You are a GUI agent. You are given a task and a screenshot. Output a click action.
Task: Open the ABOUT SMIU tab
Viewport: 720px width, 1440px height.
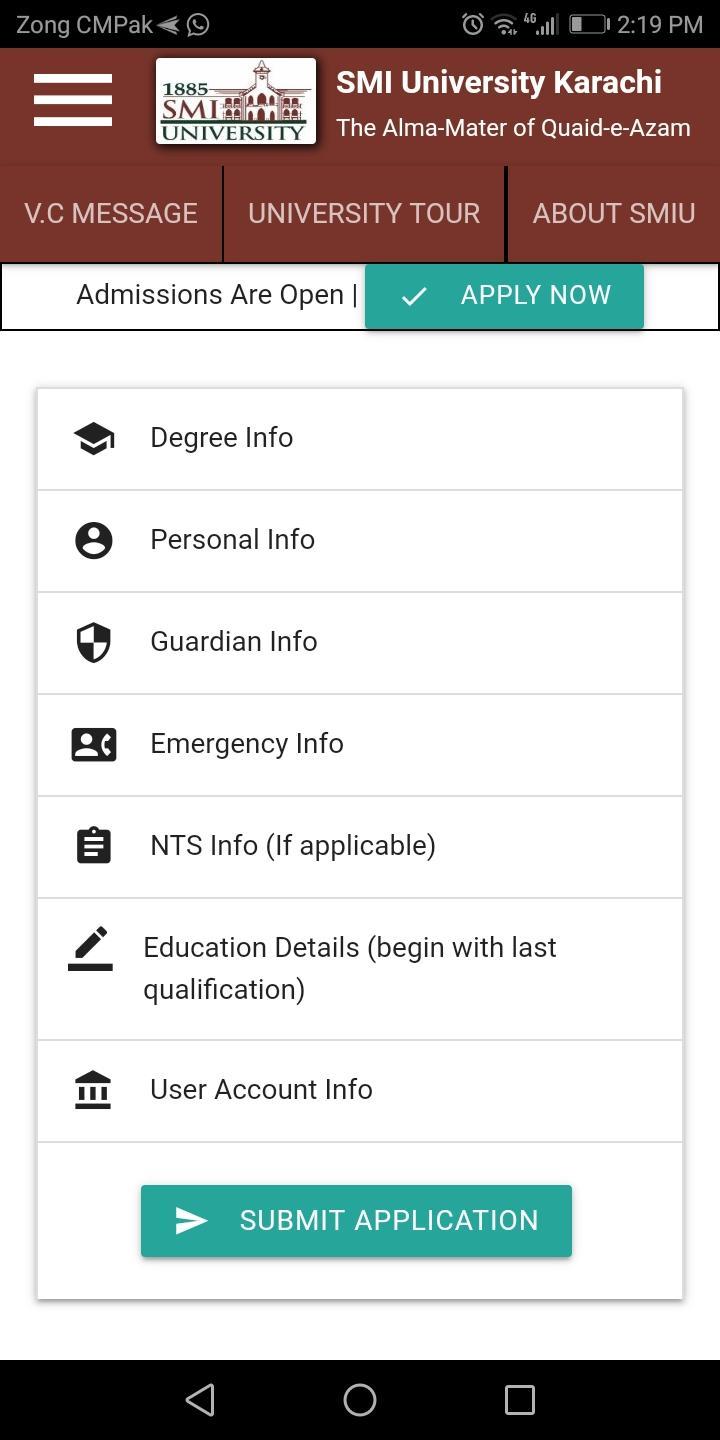(x=614, y=213)
